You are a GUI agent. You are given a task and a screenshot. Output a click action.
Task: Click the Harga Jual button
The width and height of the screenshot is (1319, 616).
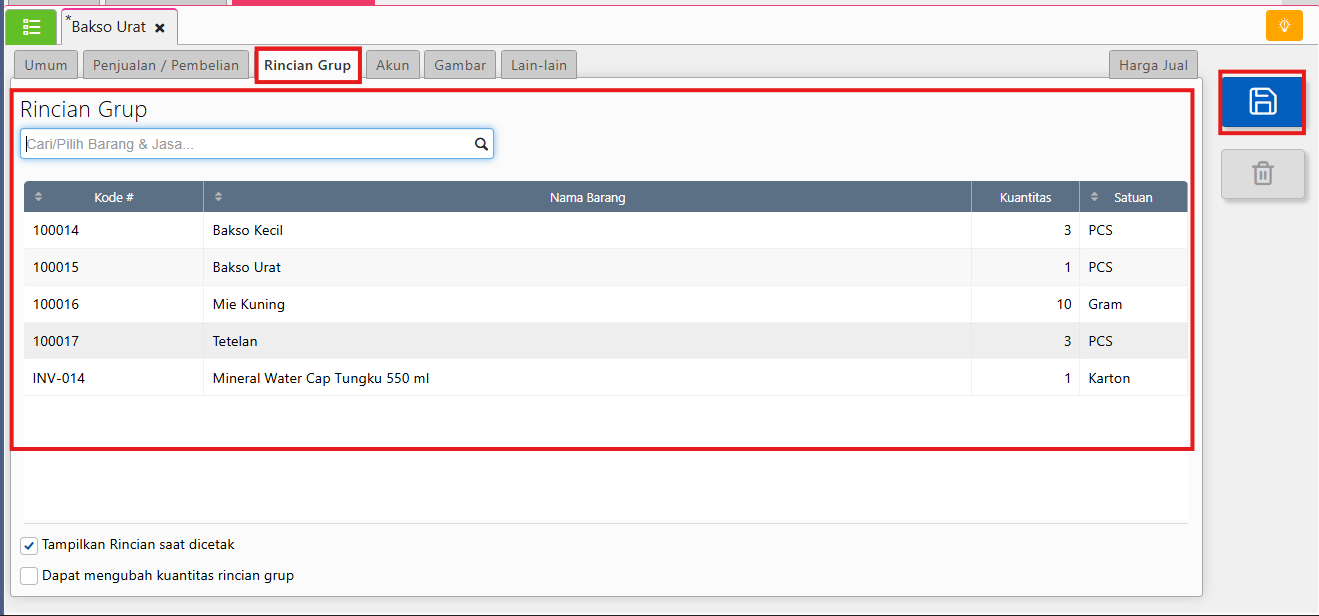(1153, 65)
